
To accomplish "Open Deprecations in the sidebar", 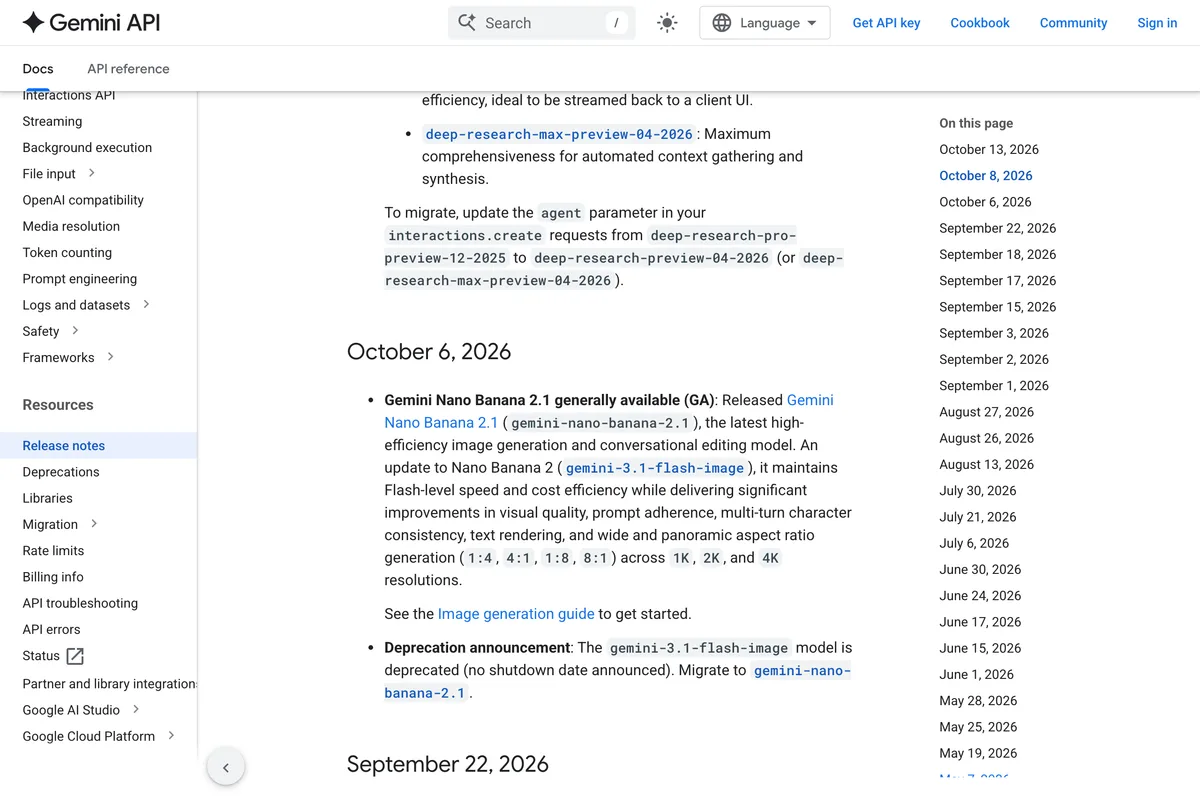I will click(x=61, y=472).
